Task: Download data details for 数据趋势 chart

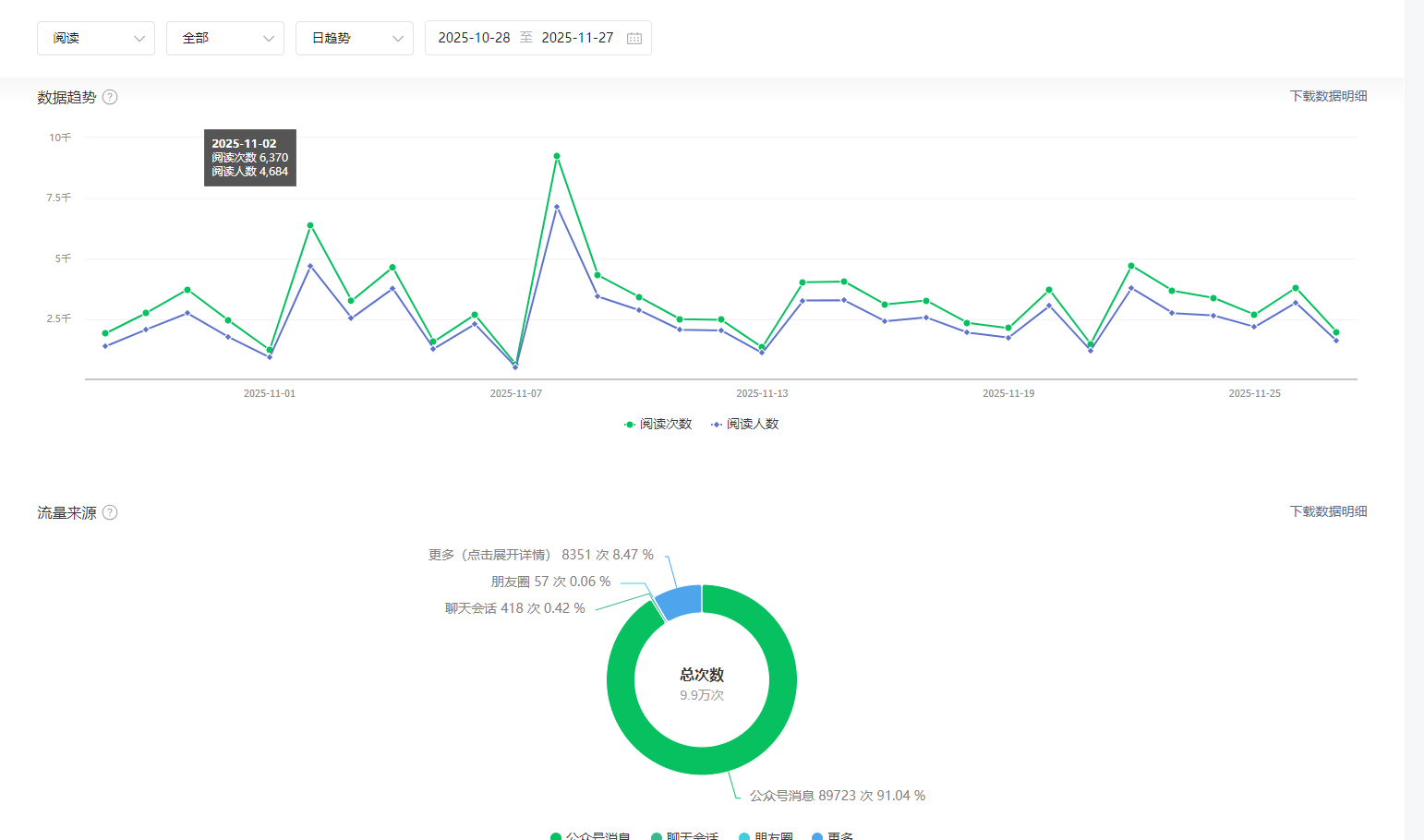Action: (1328, 96)
